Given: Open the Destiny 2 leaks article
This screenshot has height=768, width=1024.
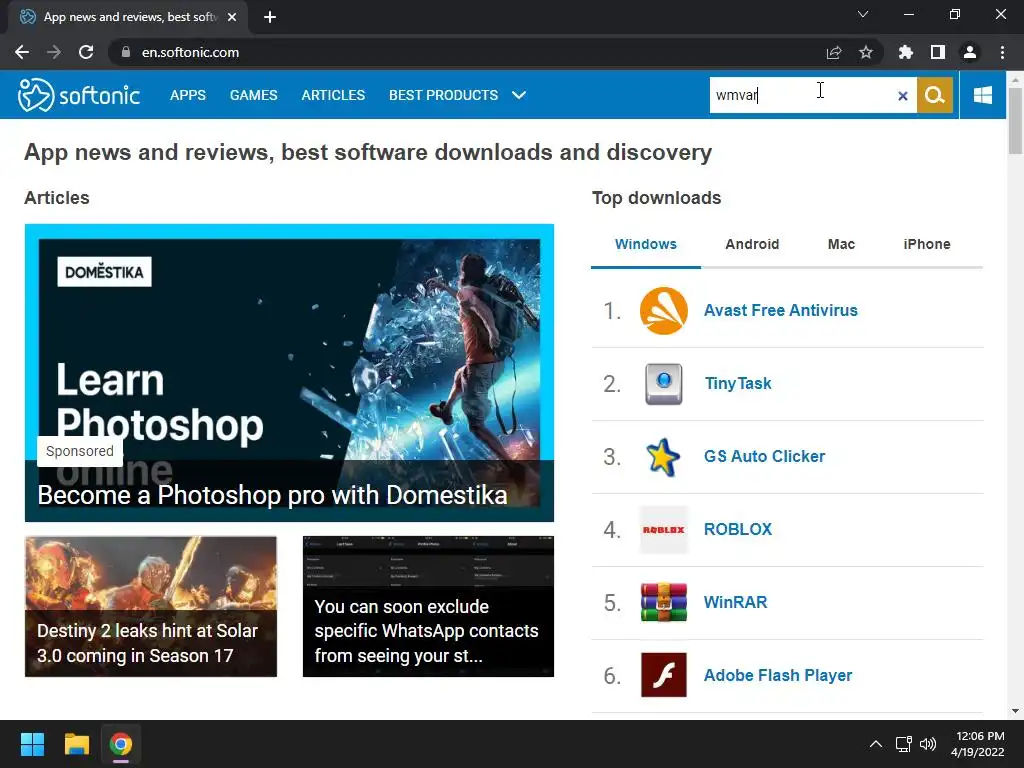Looking at the screenshot, I should point(151,607).
